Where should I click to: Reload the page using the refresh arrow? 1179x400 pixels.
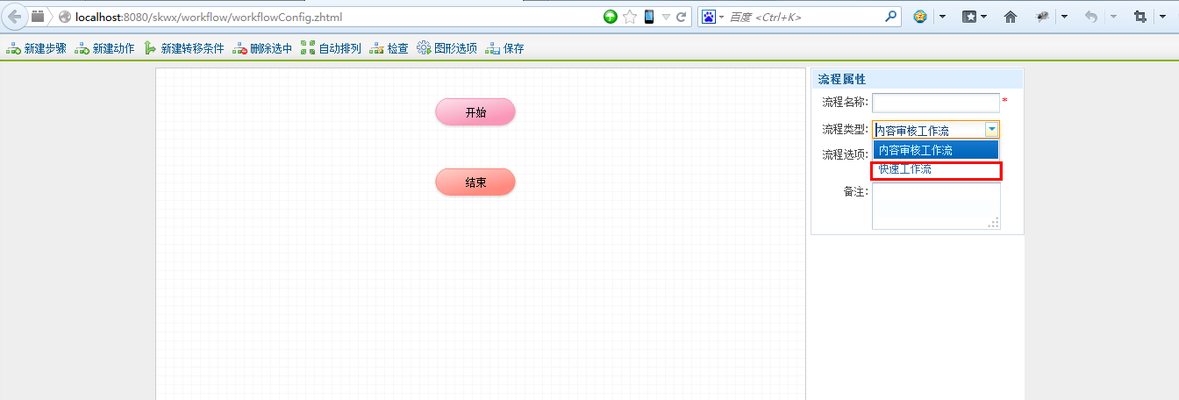(682, 17)
